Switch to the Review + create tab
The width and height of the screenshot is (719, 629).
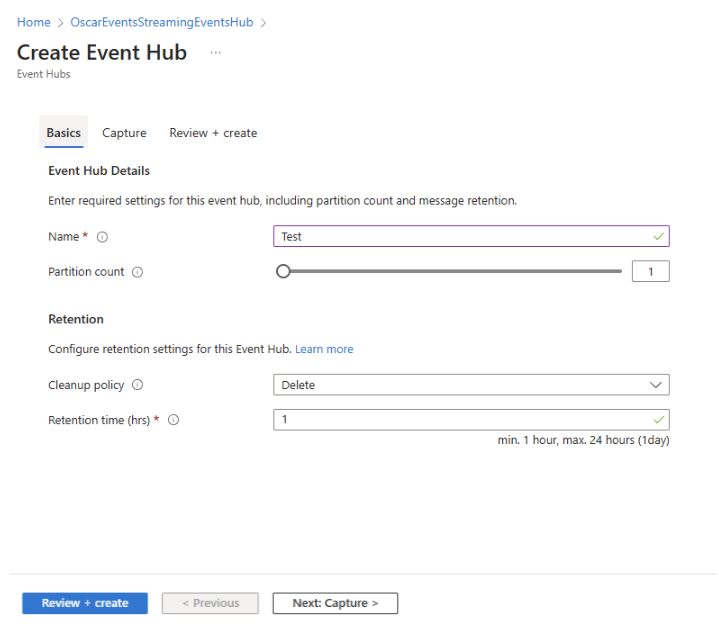coord(213,133)
